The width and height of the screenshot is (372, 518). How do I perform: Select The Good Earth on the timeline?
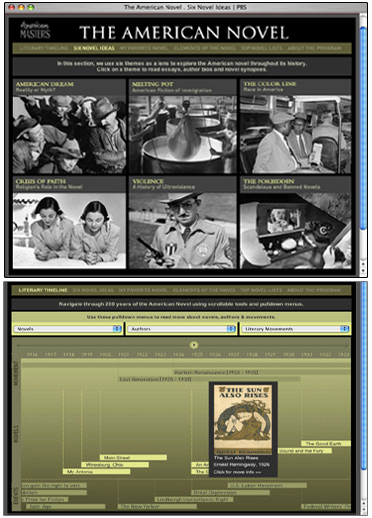pyautogui.click(x=326, y=444)
